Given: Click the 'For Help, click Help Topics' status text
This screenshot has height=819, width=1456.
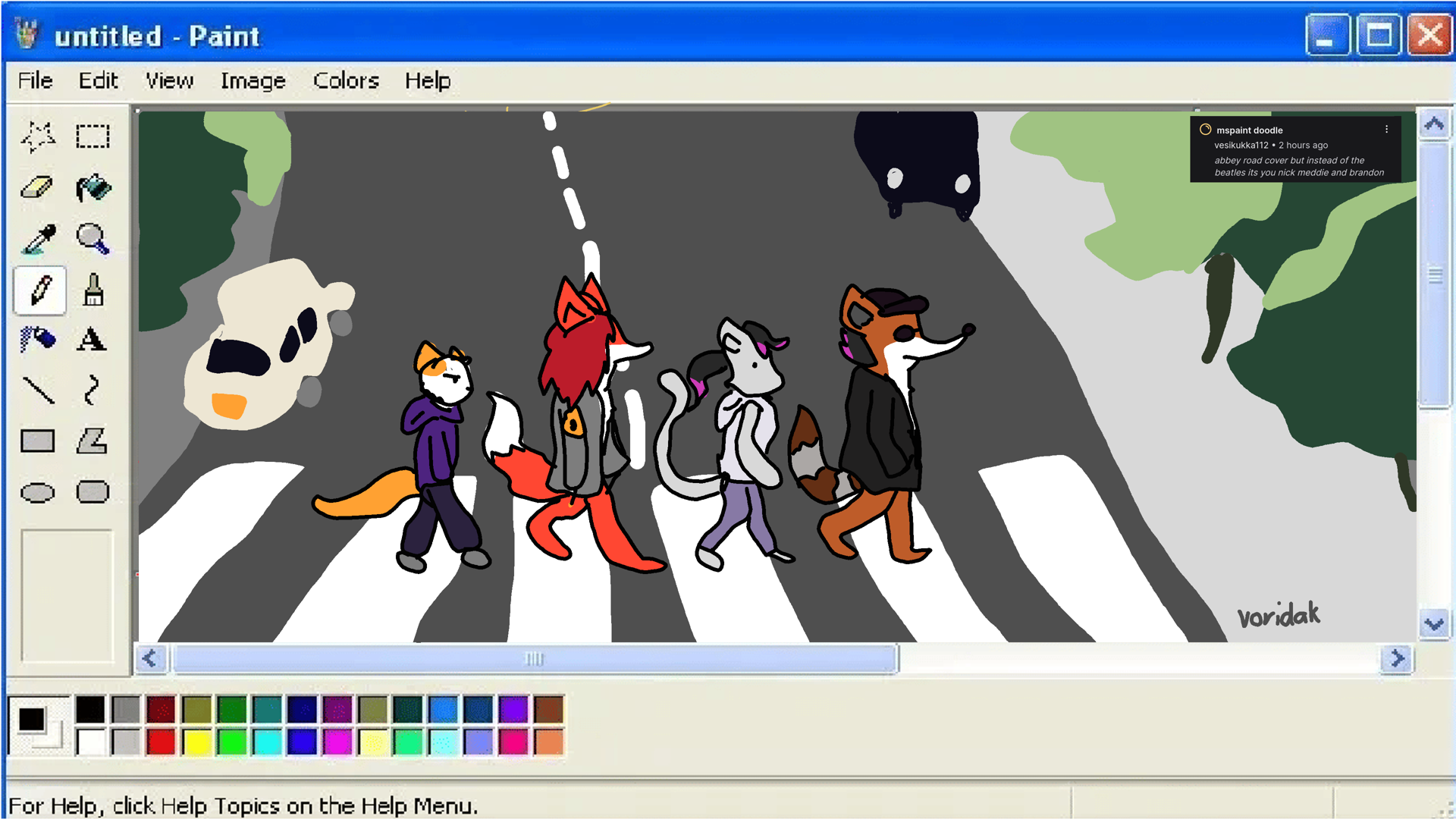Looking at the screenshot, I should 243,805.
